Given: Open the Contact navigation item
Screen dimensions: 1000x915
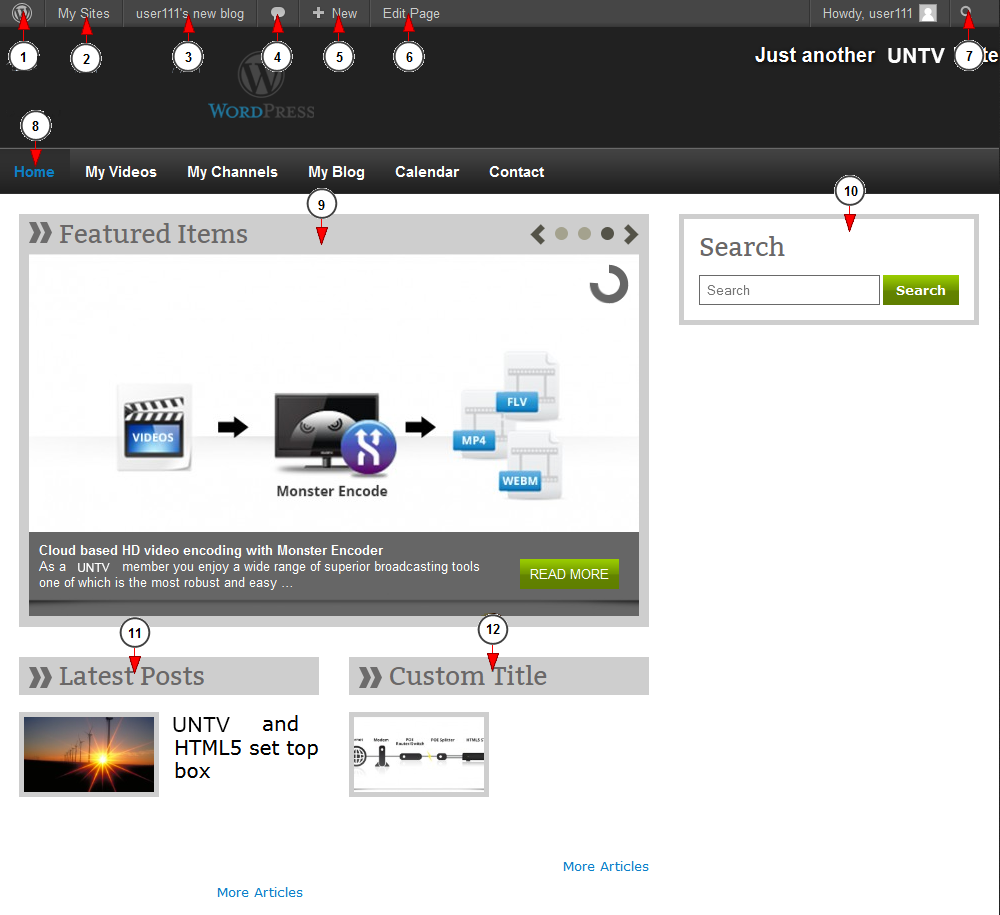Looking at the screenshot, I should point(517,172).
